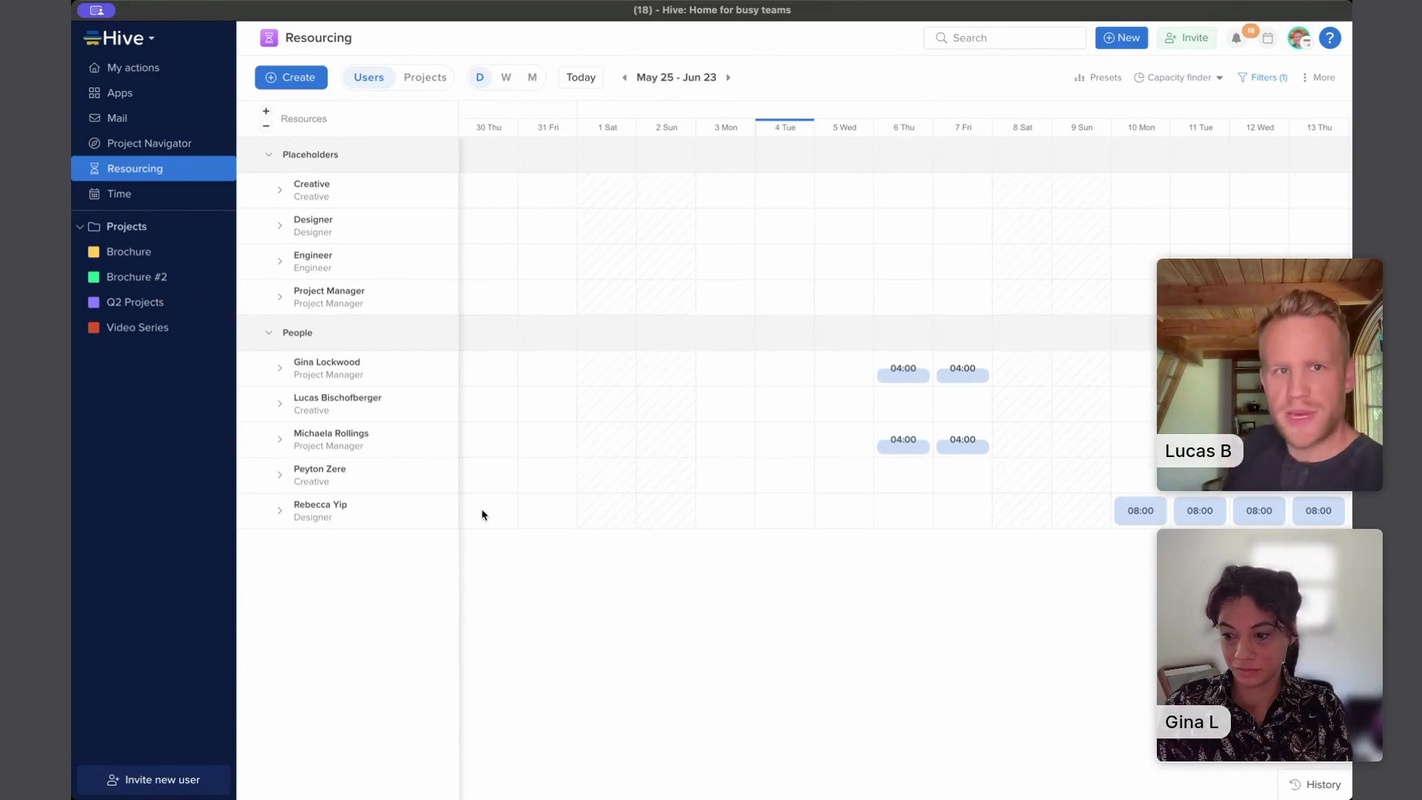1422x800 pixels.
Task: Go to next date range arrow
Action: (x=728, y=77)
